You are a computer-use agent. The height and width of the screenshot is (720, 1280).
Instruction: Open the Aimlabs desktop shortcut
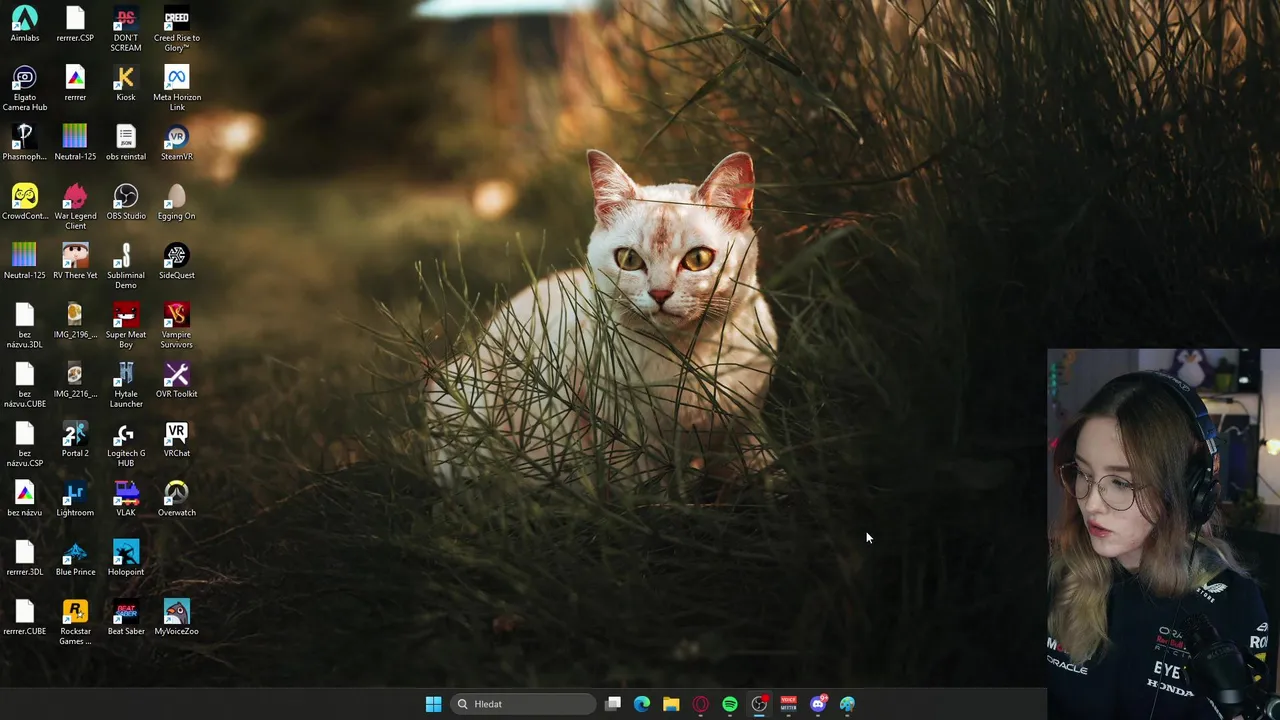coord(25,25)
